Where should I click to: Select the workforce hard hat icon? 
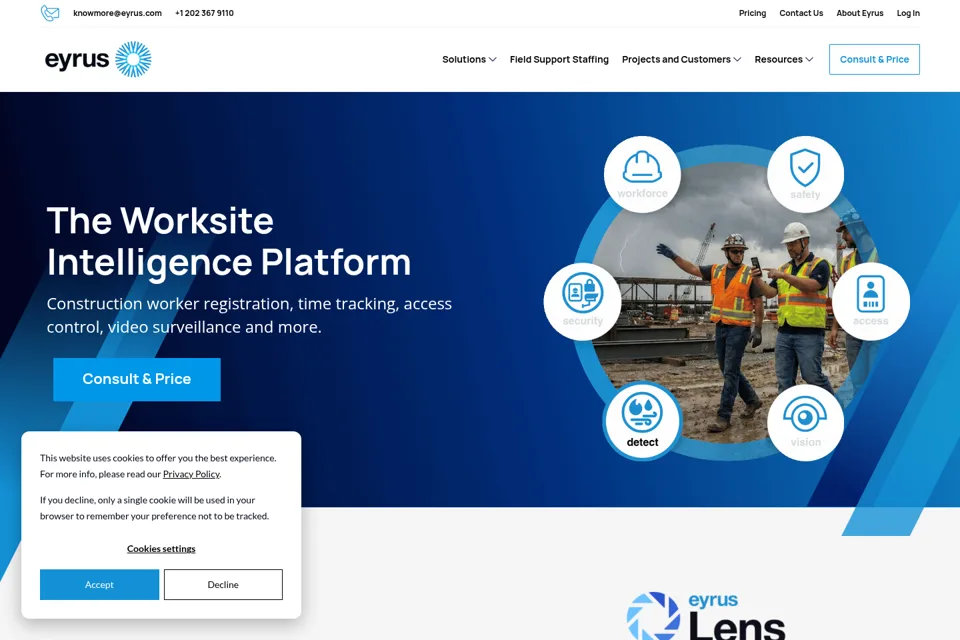(x=642, y=175)
